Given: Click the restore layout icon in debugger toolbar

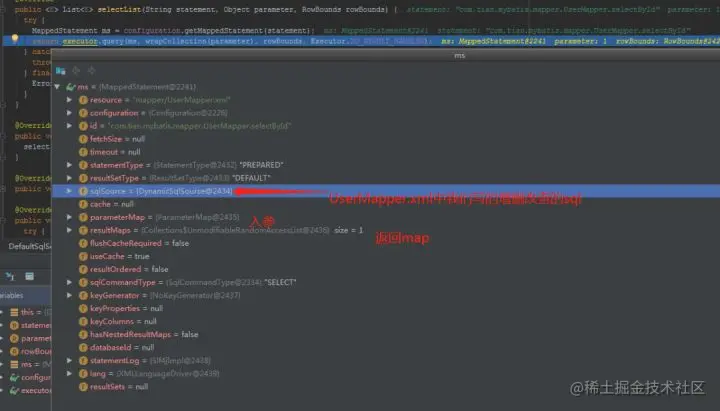Looking at the screenshot, I should click(10, 276).
